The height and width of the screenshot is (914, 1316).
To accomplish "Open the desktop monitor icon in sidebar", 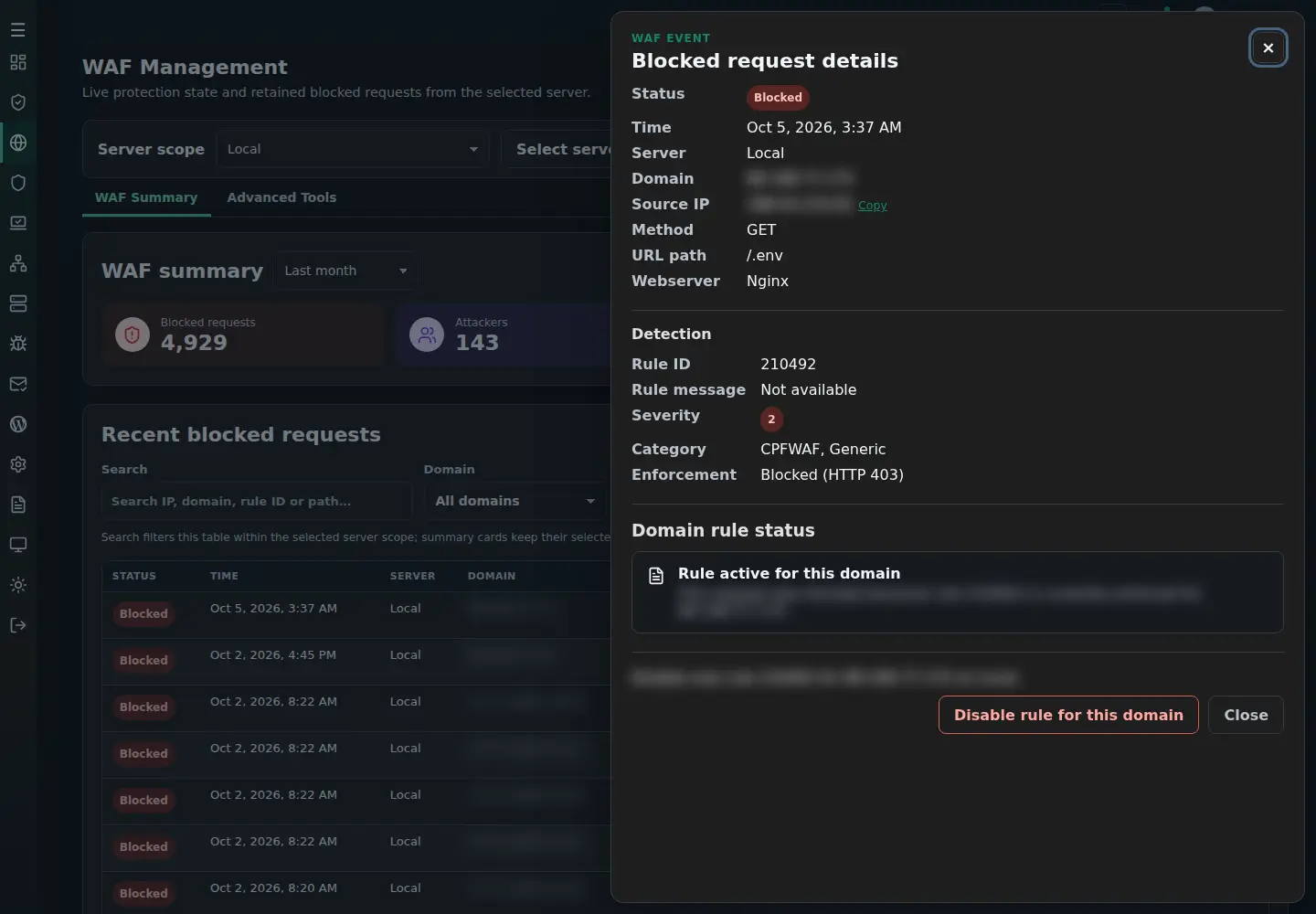I will tap(18, 545).
